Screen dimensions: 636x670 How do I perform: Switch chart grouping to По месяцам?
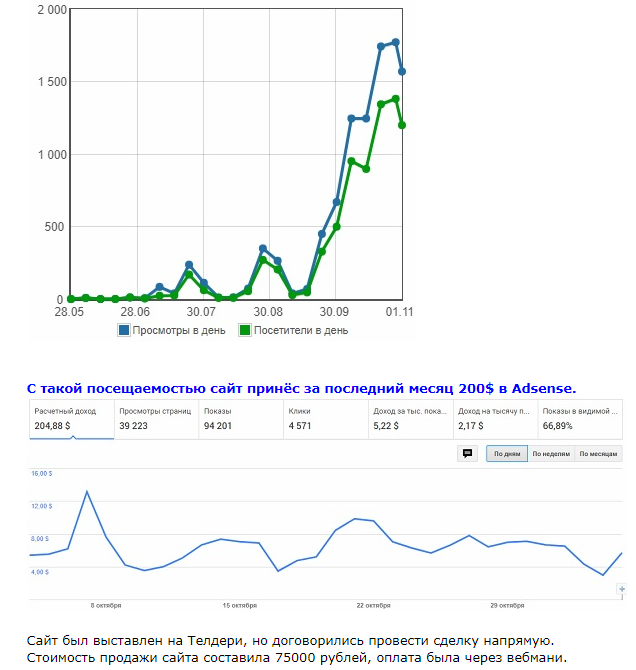(598, 454)
